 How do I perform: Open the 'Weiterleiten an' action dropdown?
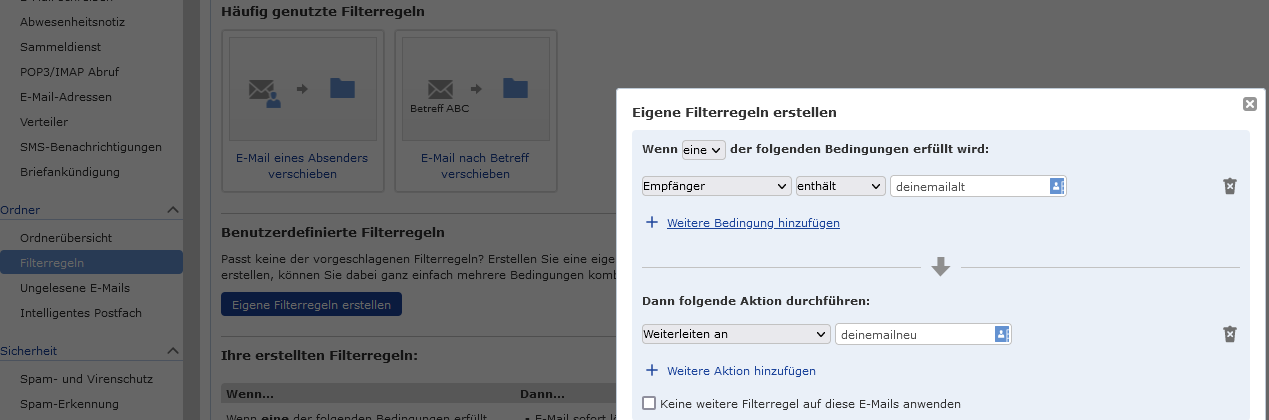(x=736, y=334)
